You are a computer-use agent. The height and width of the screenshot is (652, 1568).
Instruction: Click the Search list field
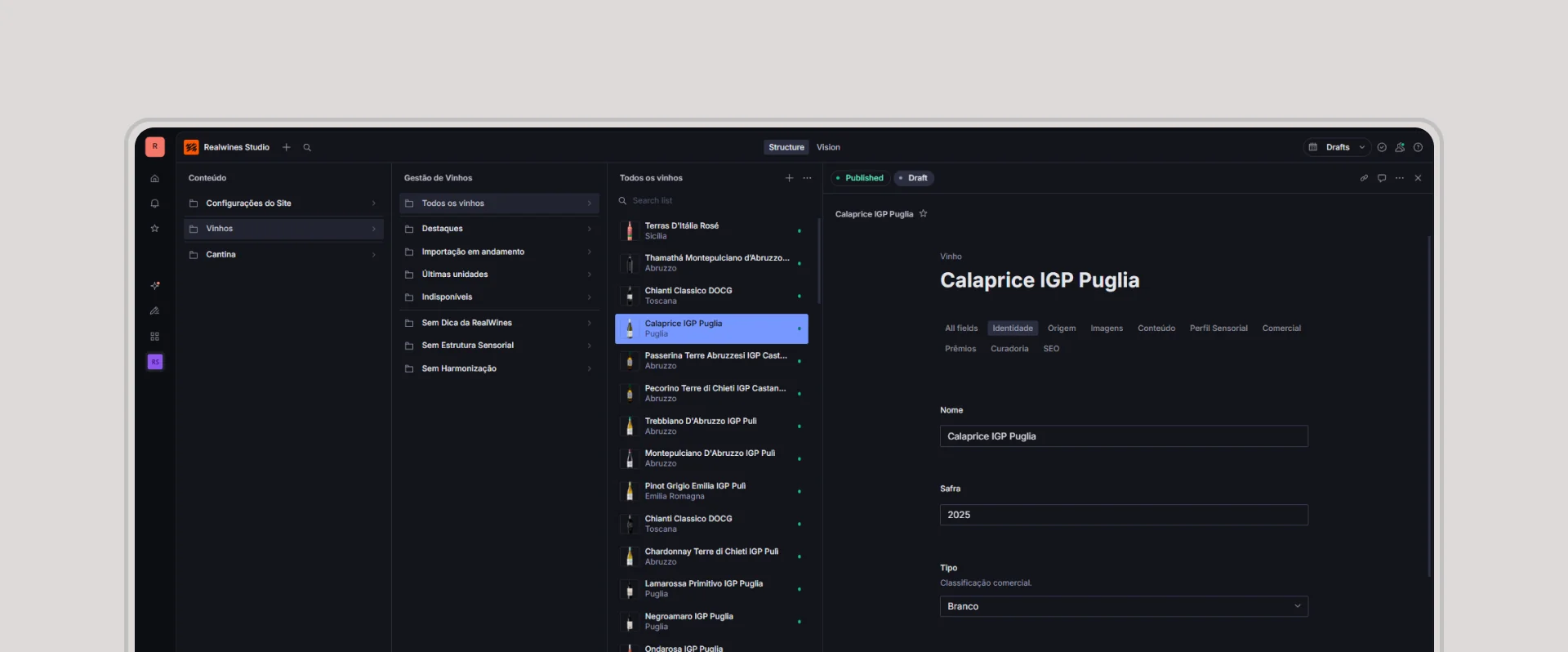[x=711, y=201]
